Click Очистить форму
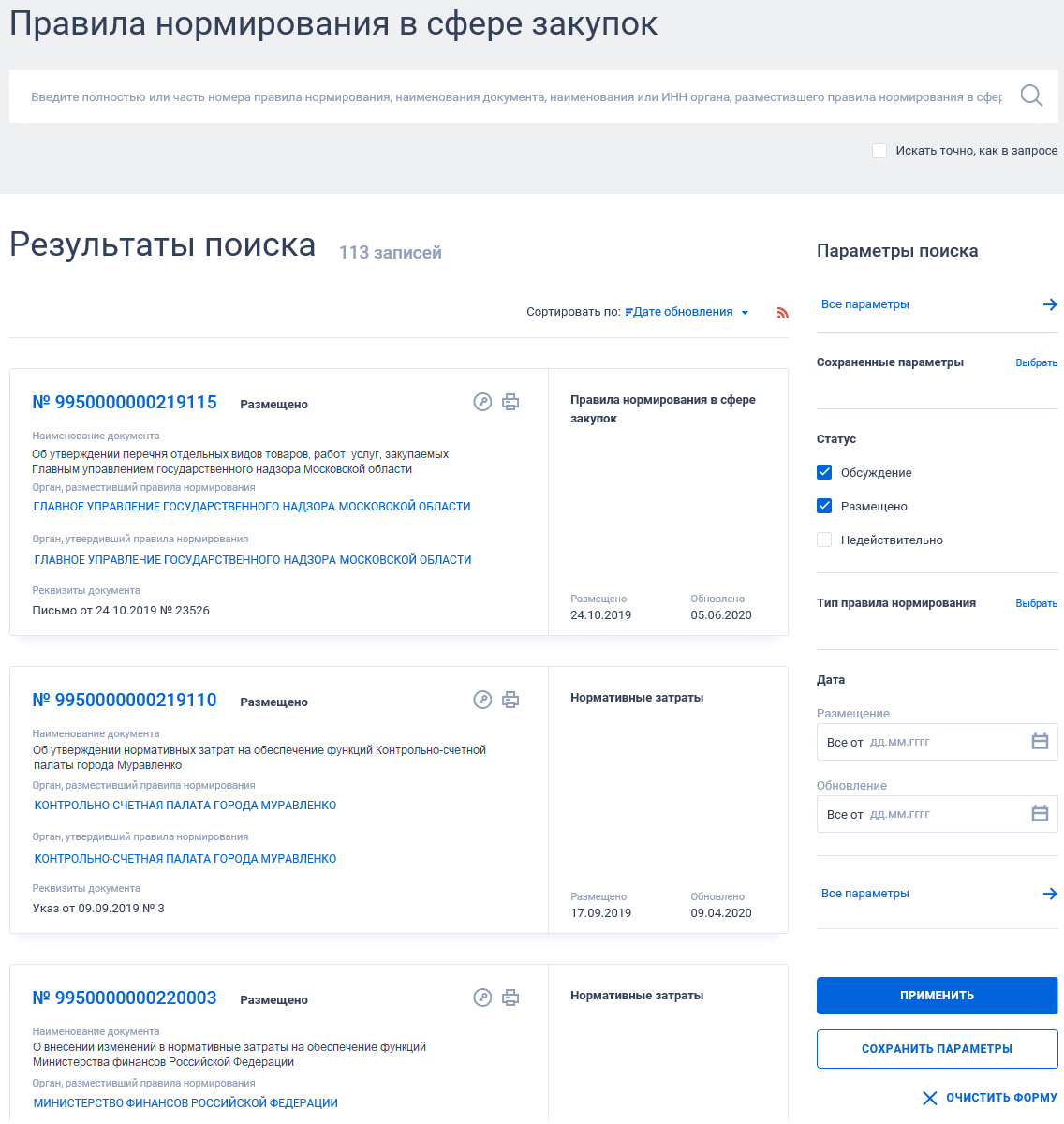Screen dimensions: 1064x1124 1001,1098
